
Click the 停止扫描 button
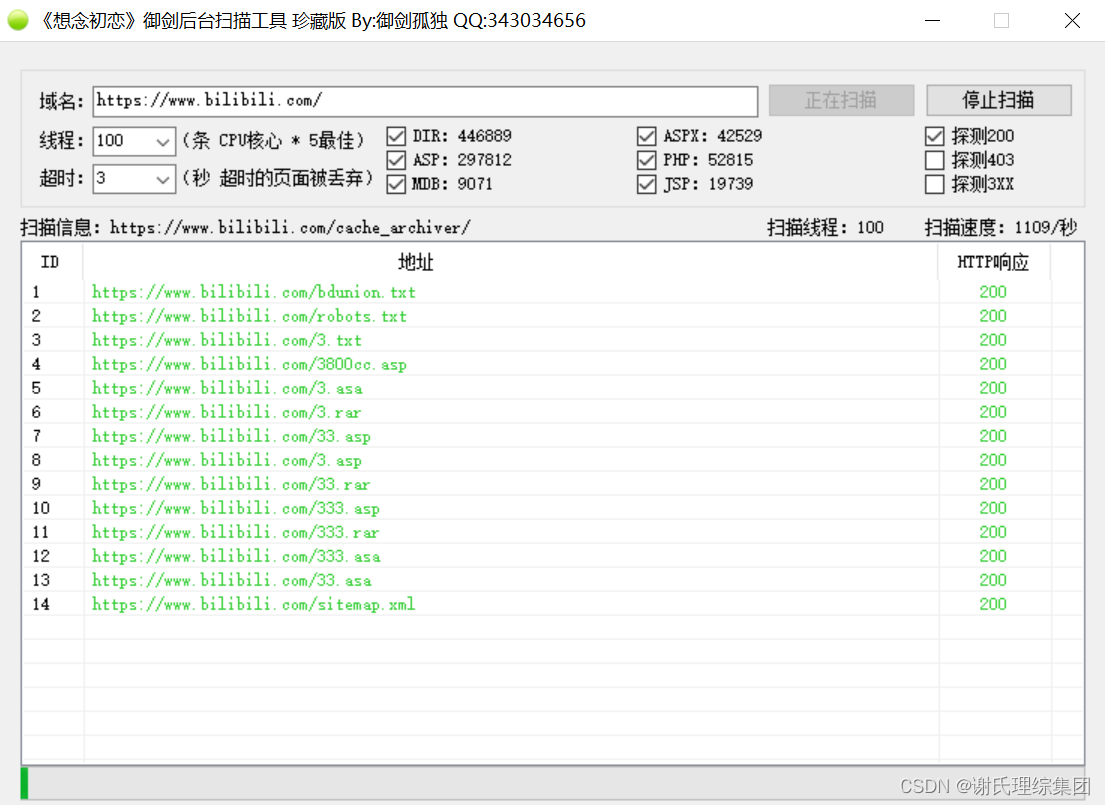999,100
